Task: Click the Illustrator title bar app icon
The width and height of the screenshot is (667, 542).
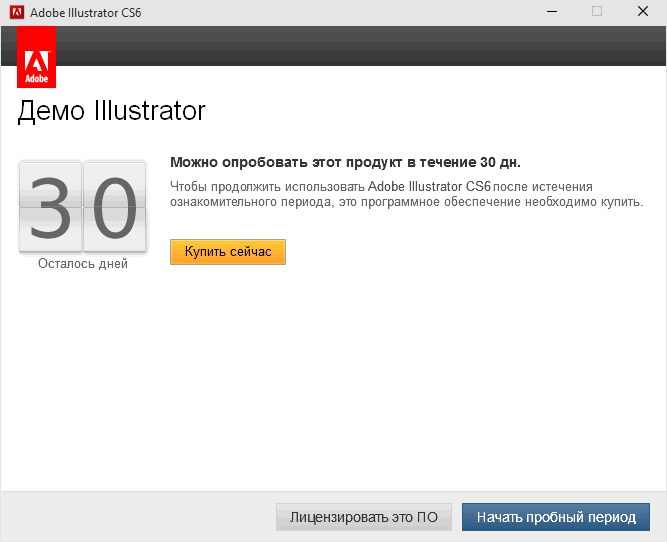Action: coord(17,12)
